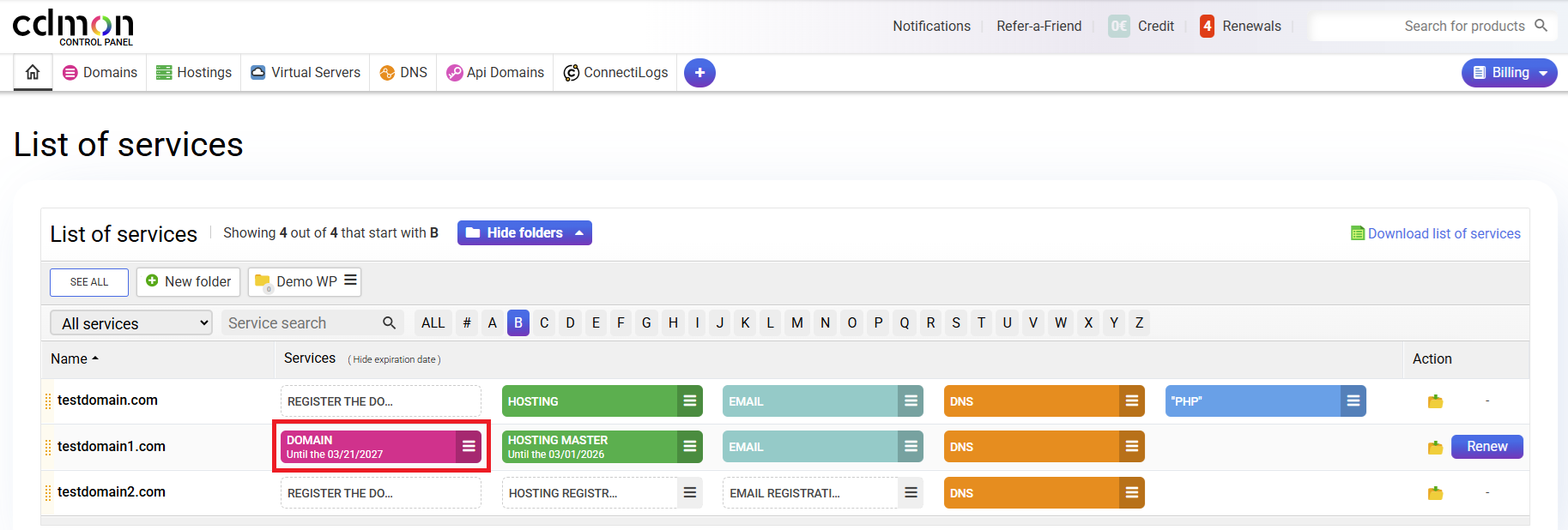Image resolution: width=1568 pixels, height=530 pixels.
Task: Click the blue plus button beside ConnectiLogs
Action: click(x=699, y=73)
